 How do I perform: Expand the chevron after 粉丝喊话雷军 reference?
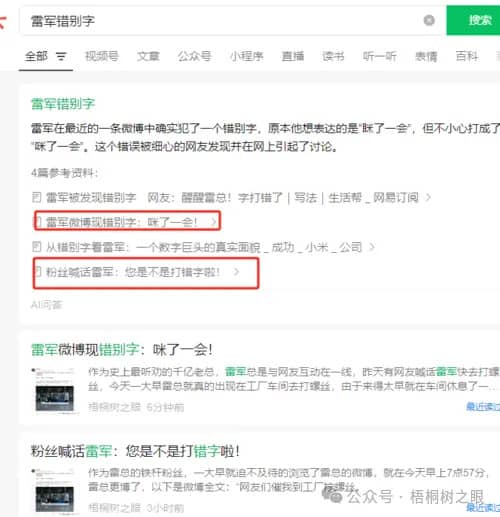[236, 272]
